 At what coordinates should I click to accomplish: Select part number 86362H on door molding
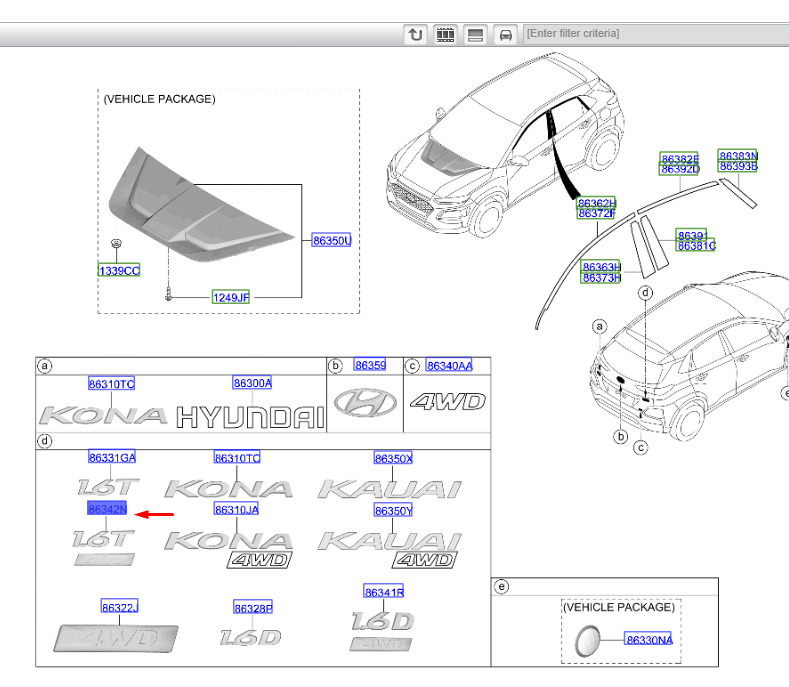point(596,203)
